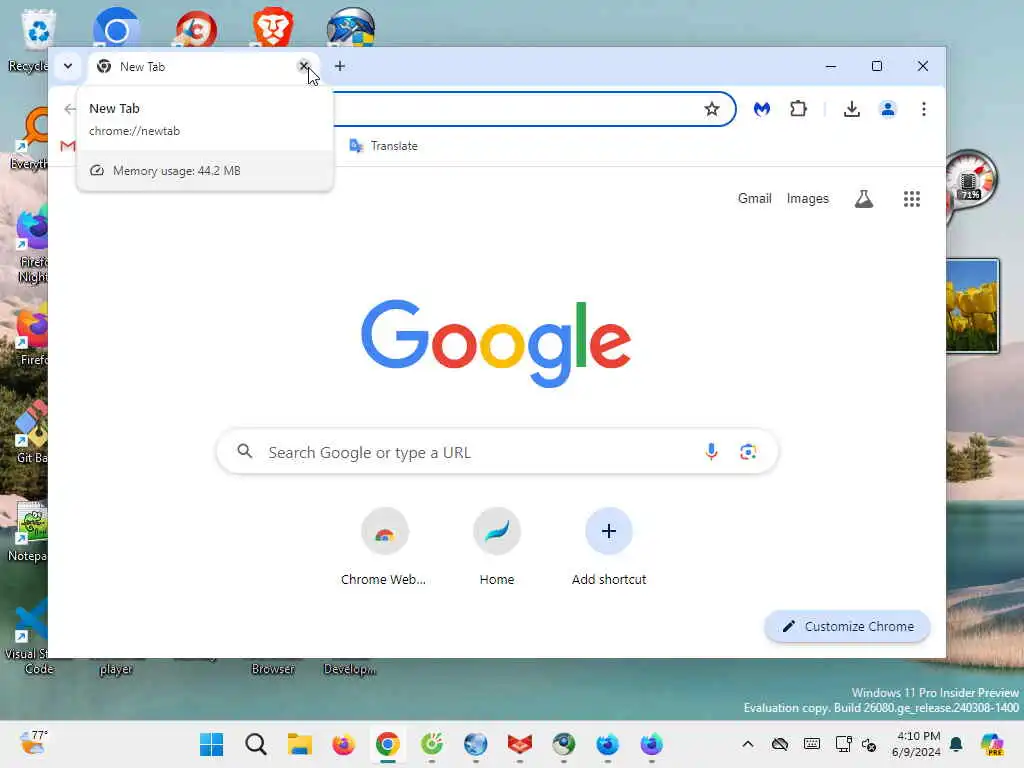
Task: Open Windows taskbar Search
Action: point(255,744)
